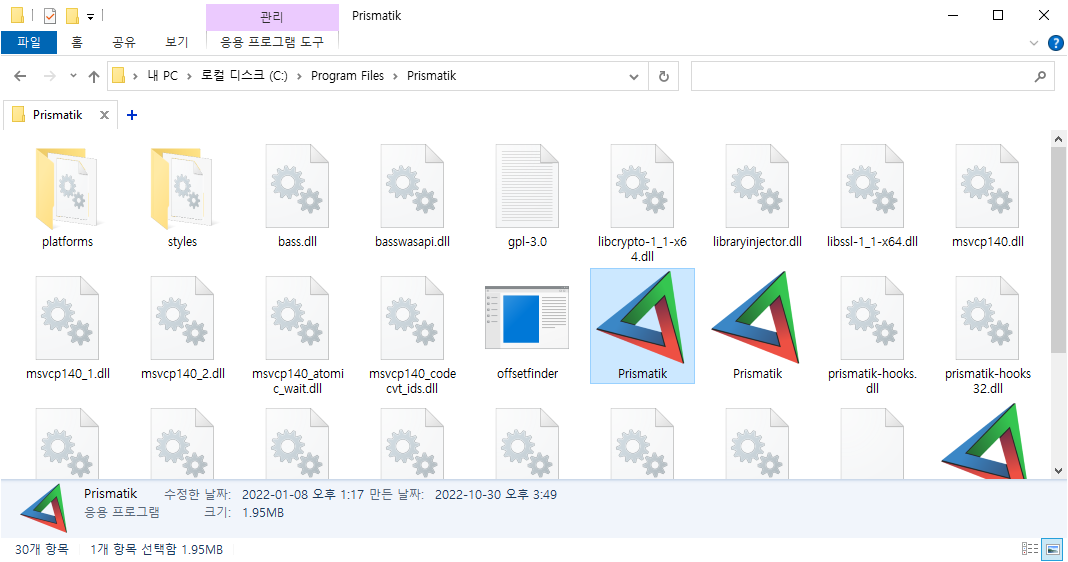Click the 1.95MB size value in details pane

(263, 513)
